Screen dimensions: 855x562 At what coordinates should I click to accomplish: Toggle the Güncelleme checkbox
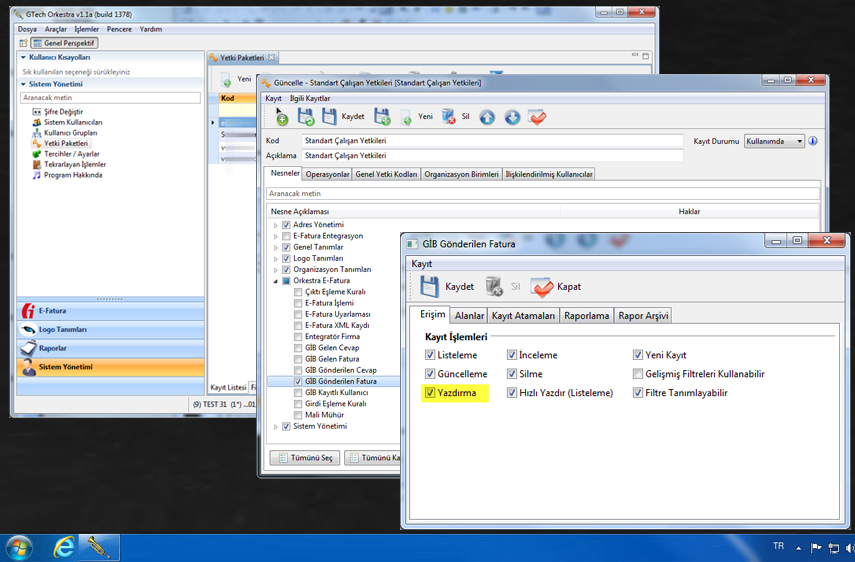pyautogui.click(x=430, y=374)
